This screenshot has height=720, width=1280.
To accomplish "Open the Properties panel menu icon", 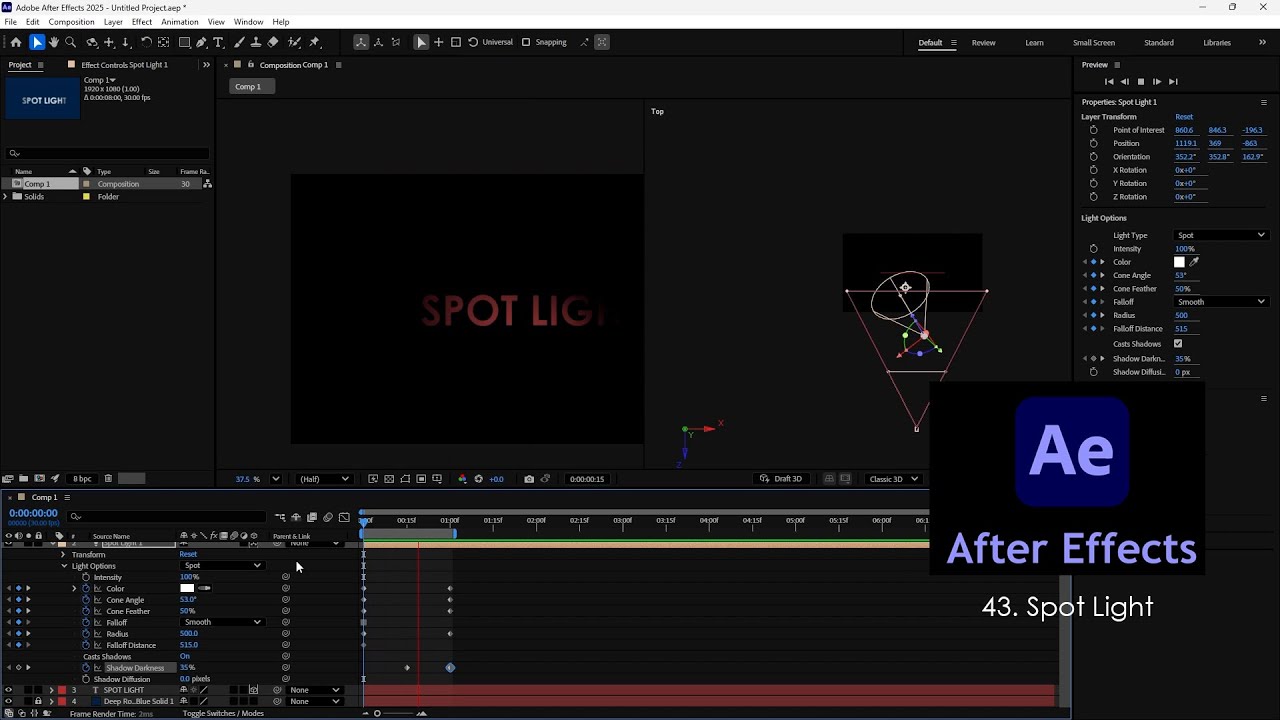I will point(1264,102).
